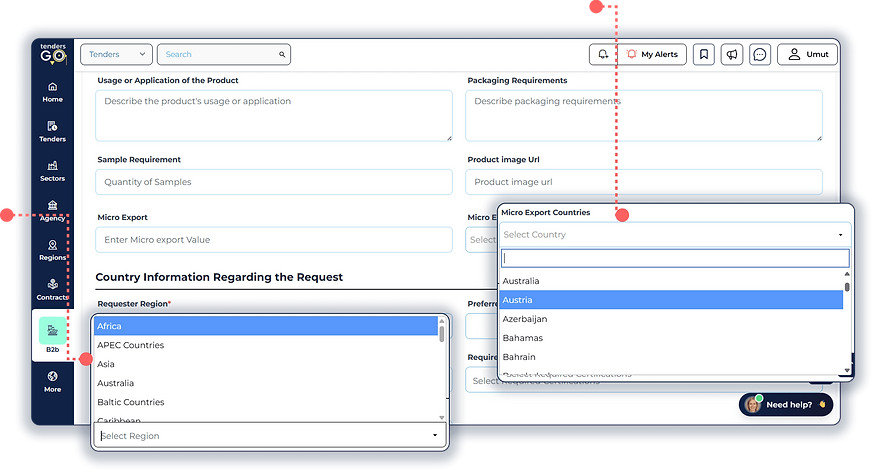Image resolution: width=874 pixels, height=472 pixels.
Task: Open the Regions sidebar section
Action: click(52, 251)
